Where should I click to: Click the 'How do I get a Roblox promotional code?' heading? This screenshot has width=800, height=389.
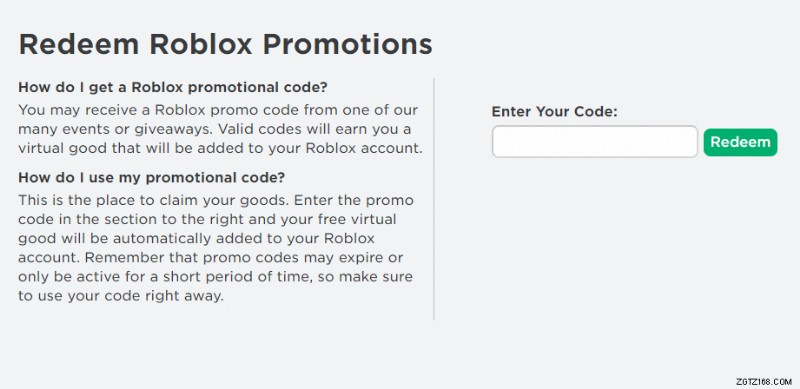[173, 87]
